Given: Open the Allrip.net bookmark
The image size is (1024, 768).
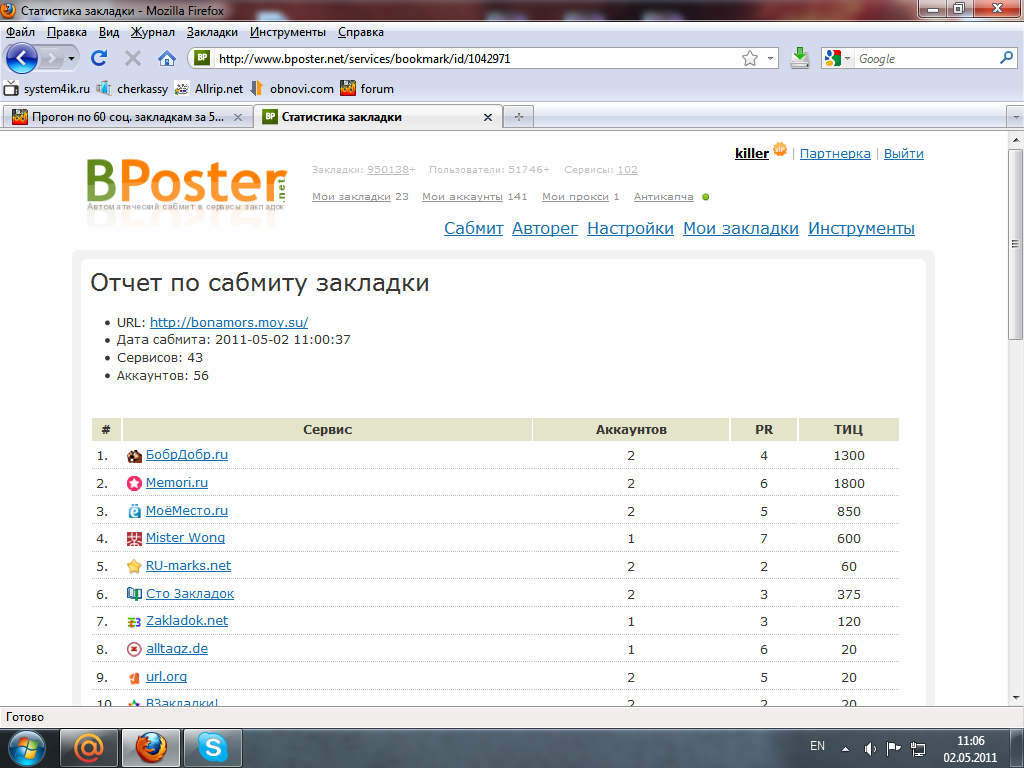Looking at the screenshot, I should click(209, 89).
